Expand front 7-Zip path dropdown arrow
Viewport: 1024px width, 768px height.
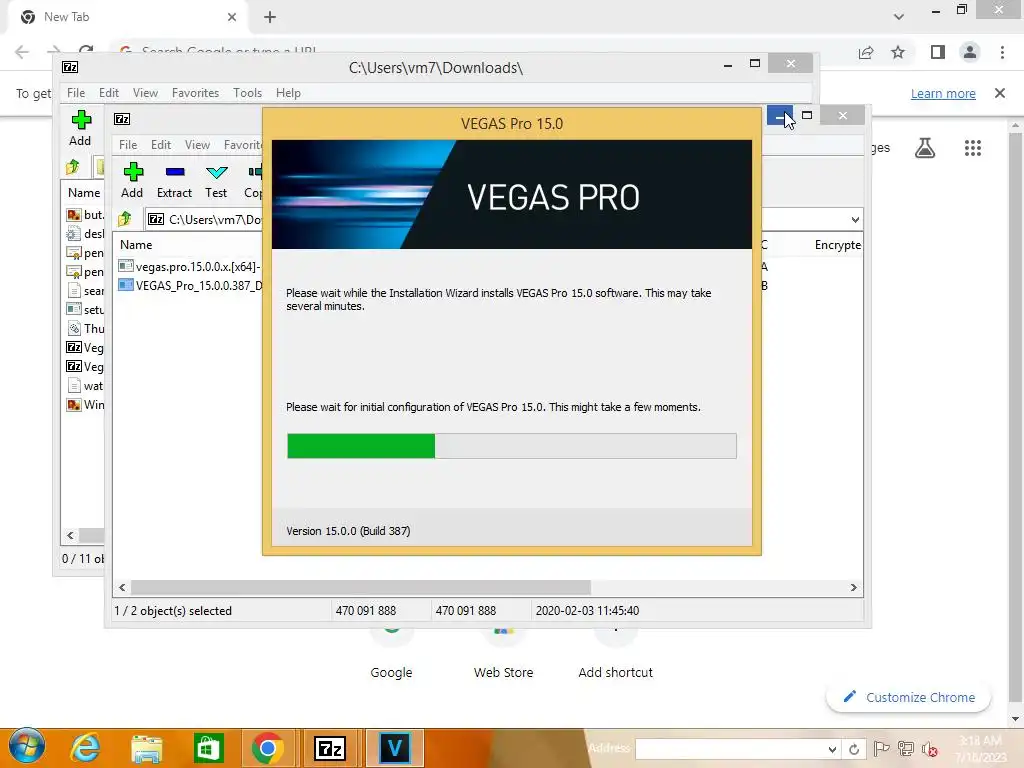point(855,219)
